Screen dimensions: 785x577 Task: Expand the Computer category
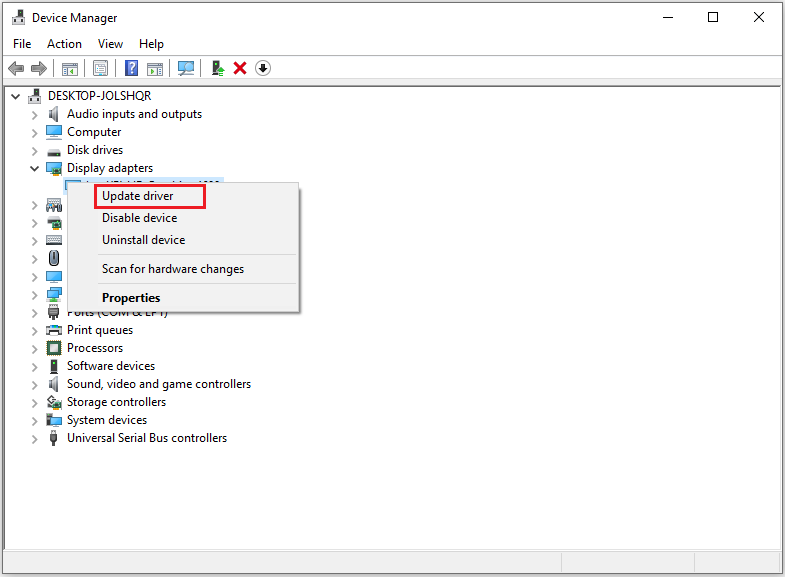(34, 133)
